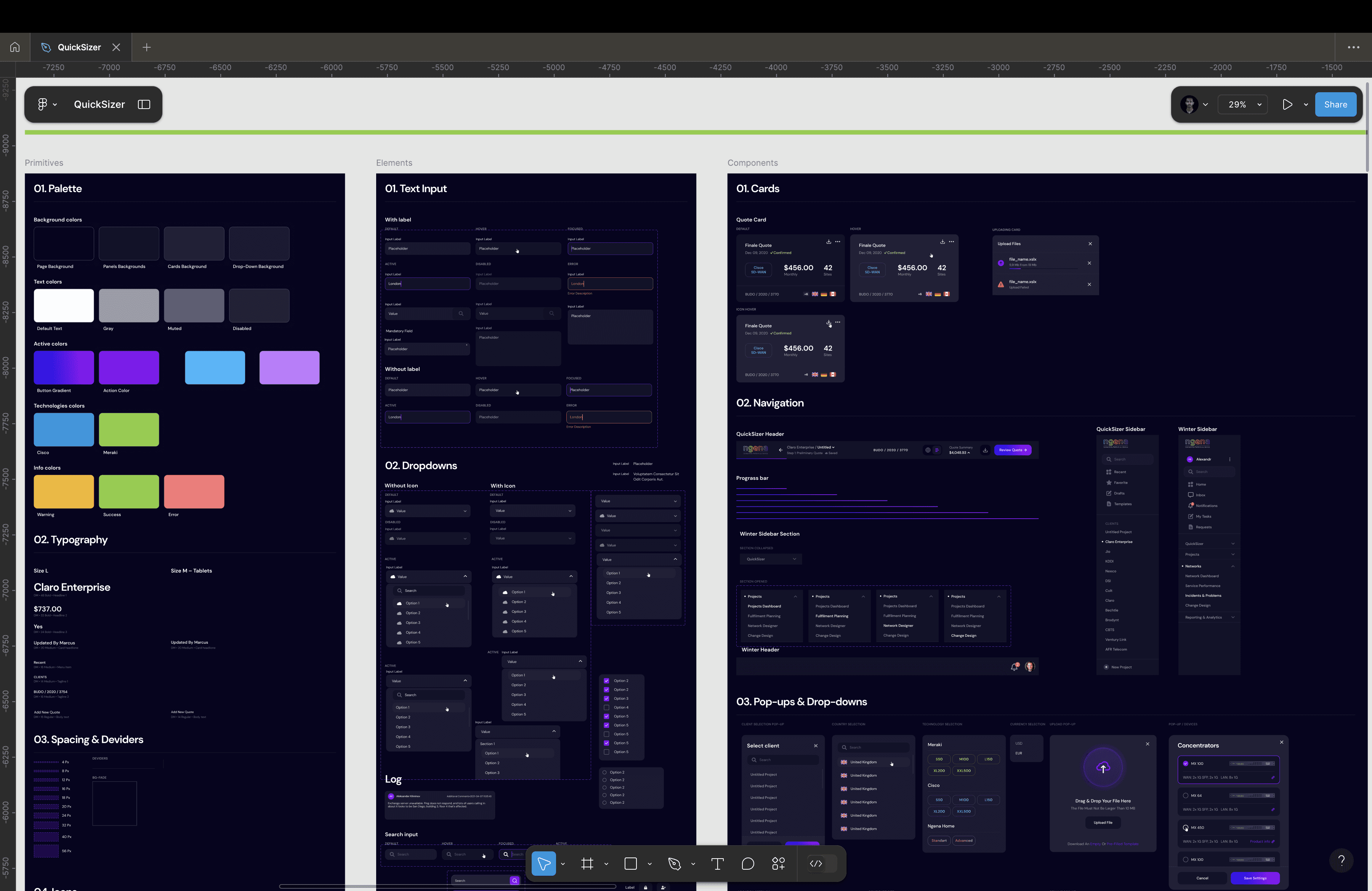This screenshot has height=891, width=1372.
Task: Click the back arrow in the QuickSizer Header
Action: pyautogui.click(x=781, y=450)
